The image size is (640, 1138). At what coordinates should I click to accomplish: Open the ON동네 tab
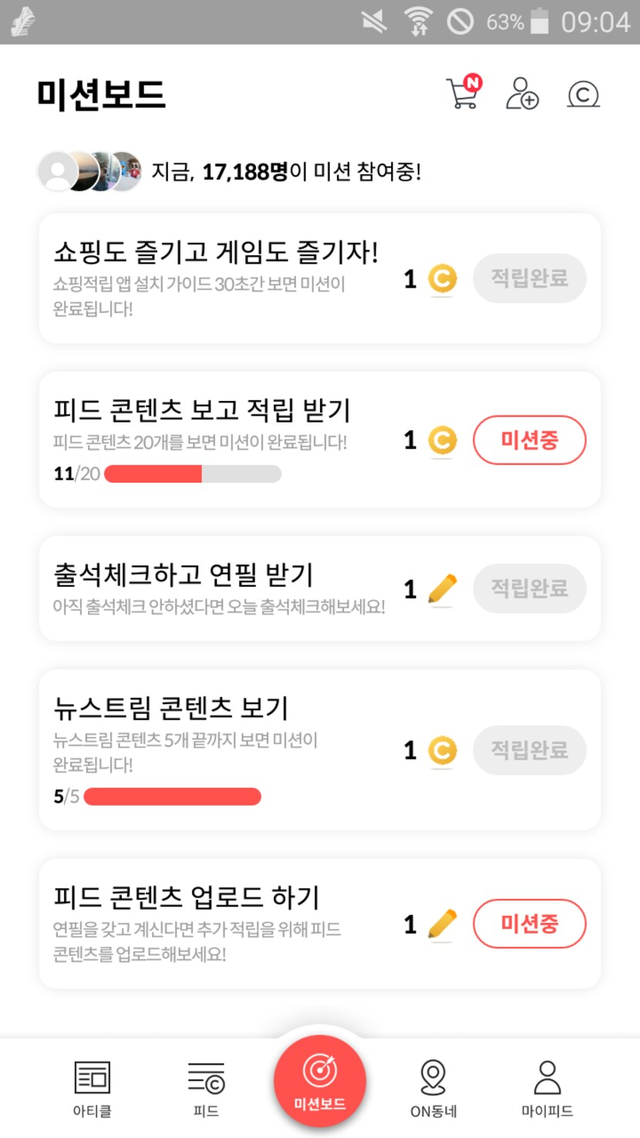tap(433, 1088)
